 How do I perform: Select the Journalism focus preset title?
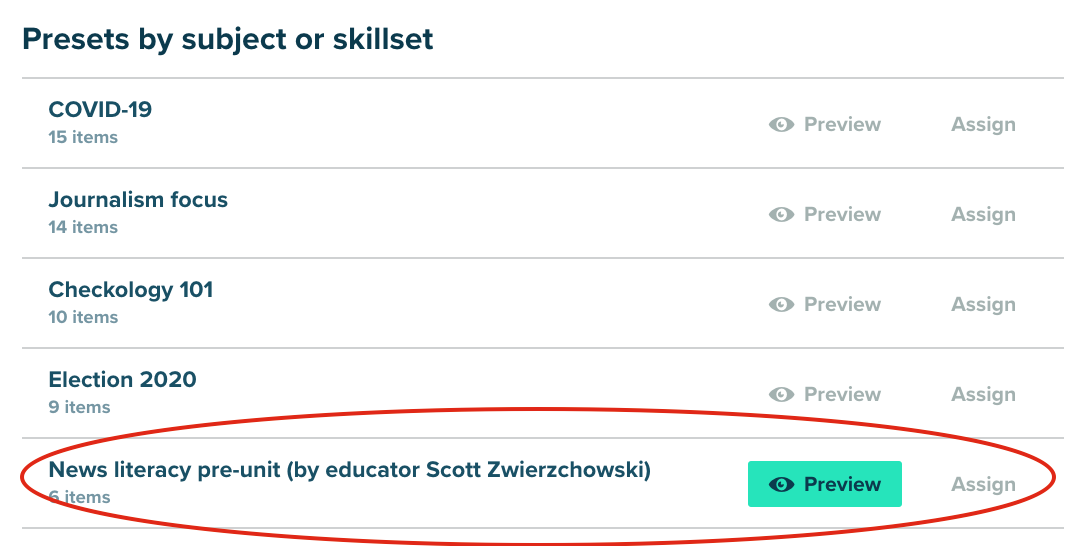pos(138,200)
